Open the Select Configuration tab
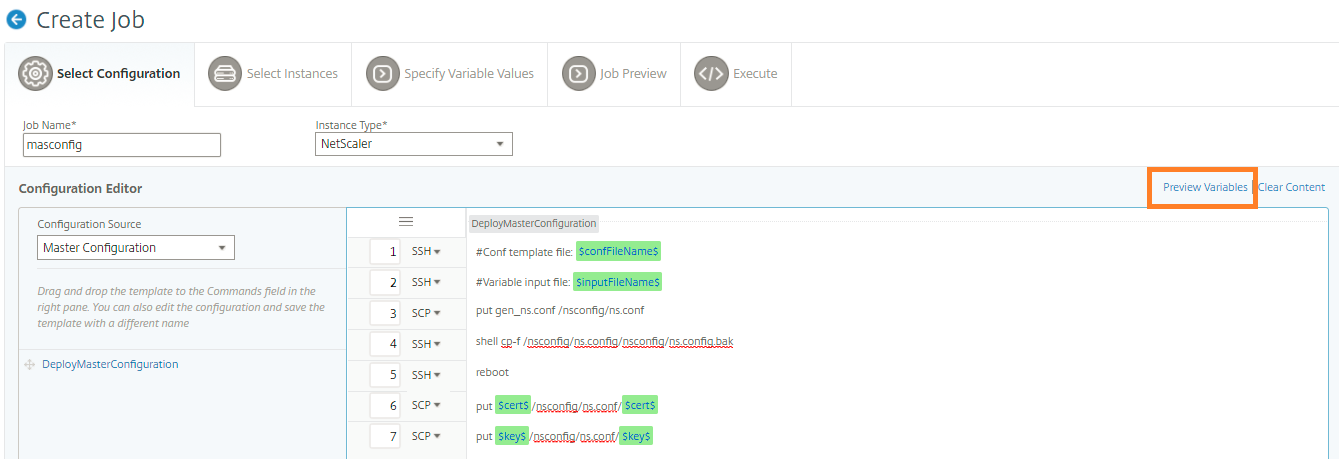This screenshot has height=459, width=1339. pyautogui.click(x=99, y=74)
